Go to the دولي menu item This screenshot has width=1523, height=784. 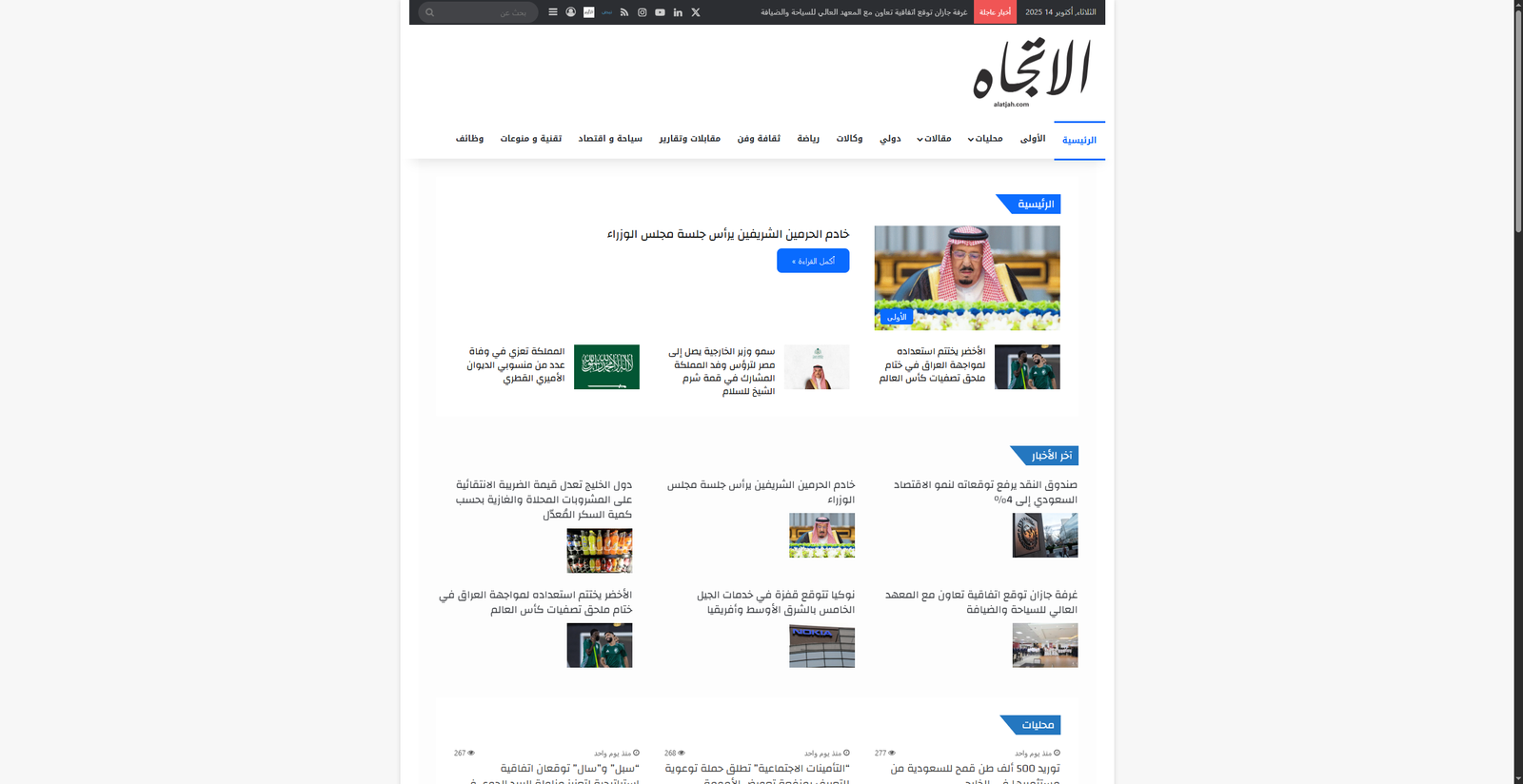(890, 139)
